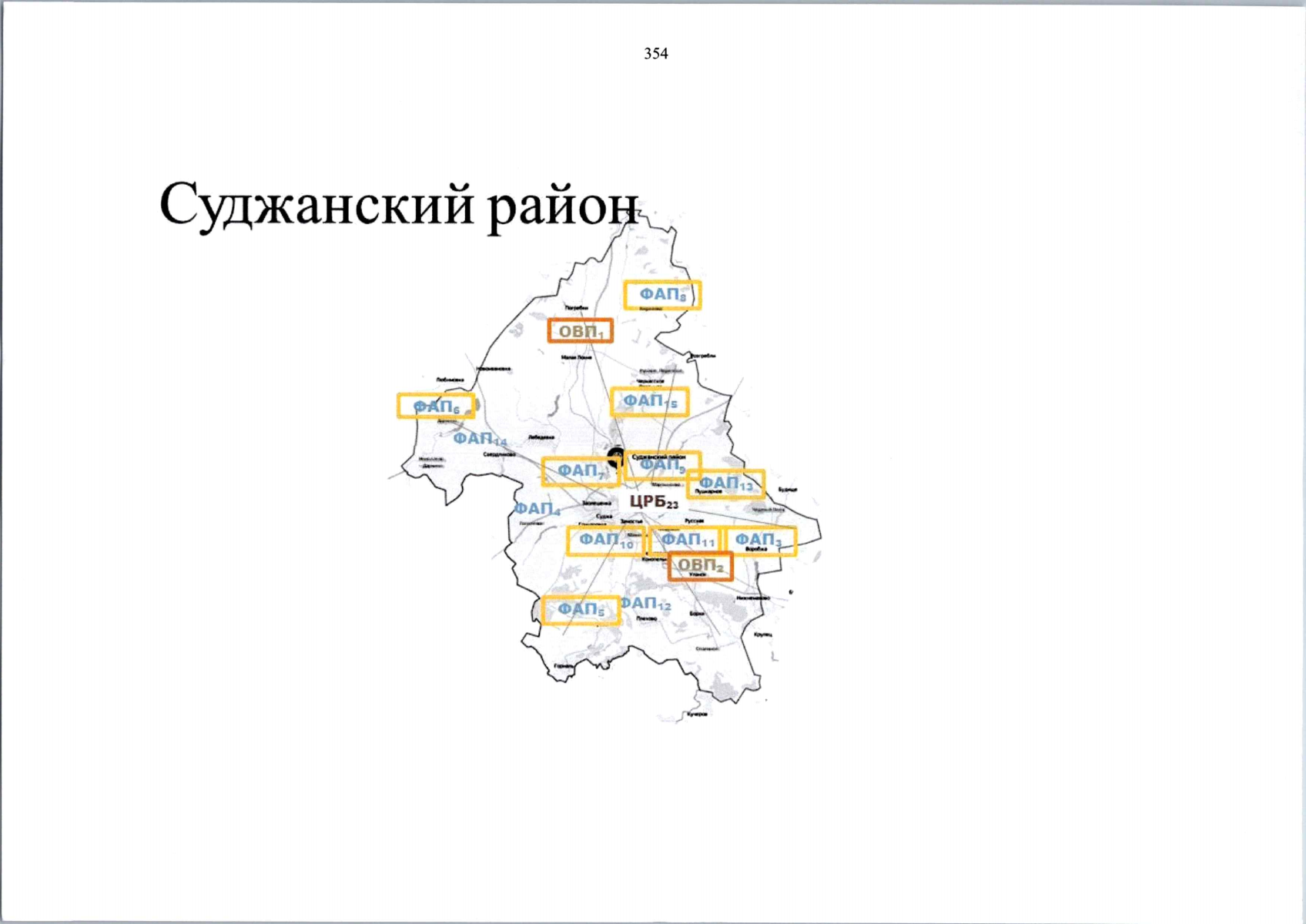This screenshot has height=924, width=1306.
Task: Click the unboxed ФАП14 label
Action: click(x=479, y=439)
